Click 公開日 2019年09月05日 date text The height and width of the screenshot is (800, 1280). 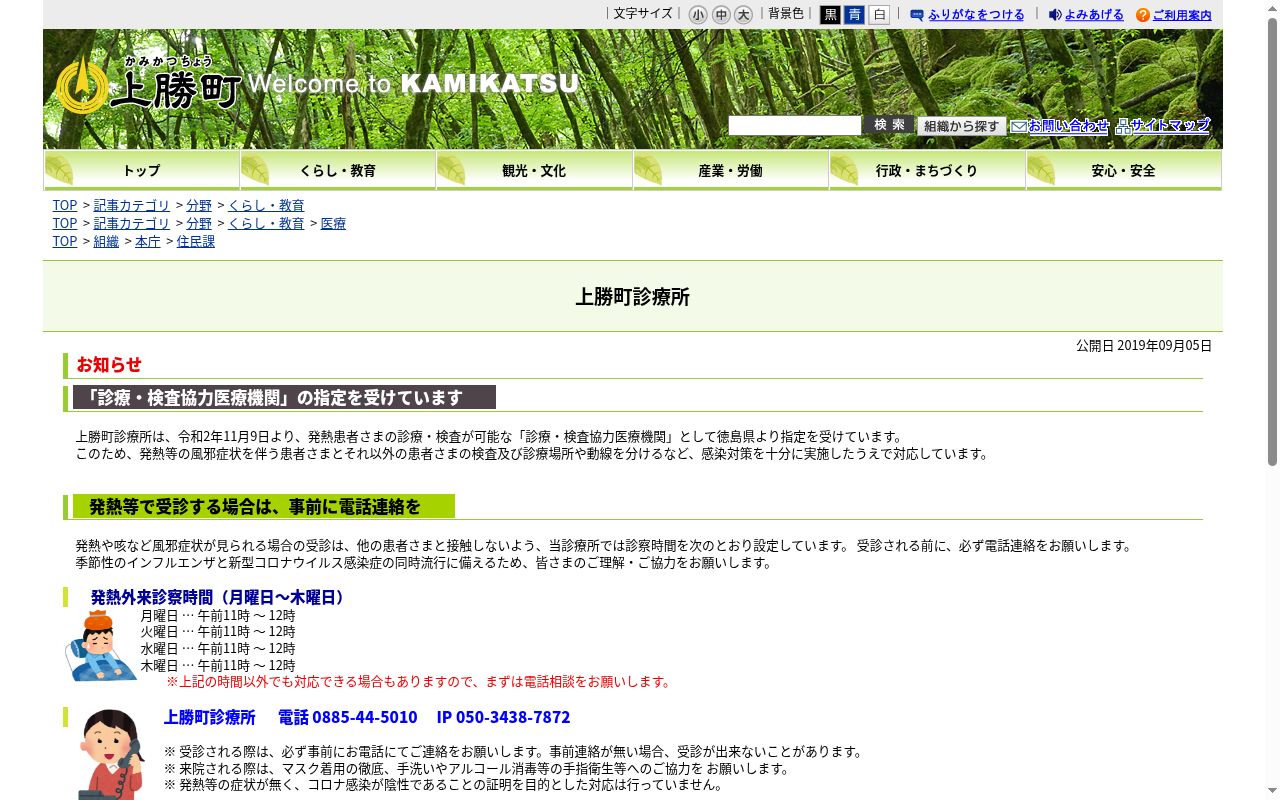(1144, 345)
